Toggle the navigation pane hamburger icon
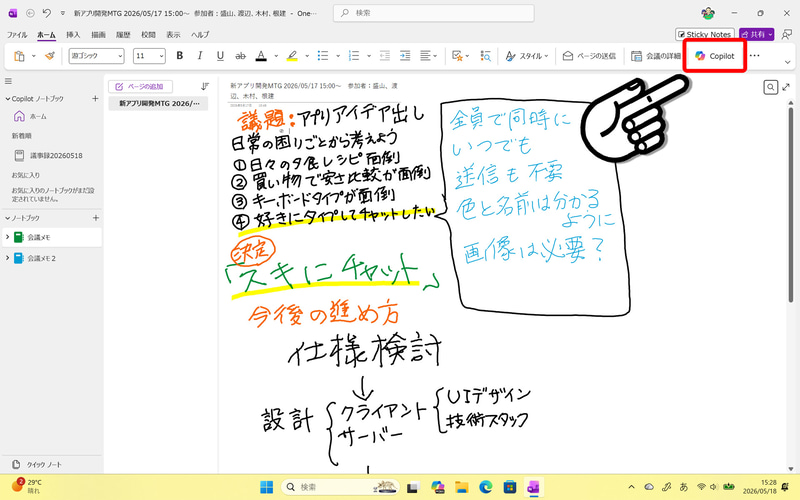 click(x=8, y=81)
